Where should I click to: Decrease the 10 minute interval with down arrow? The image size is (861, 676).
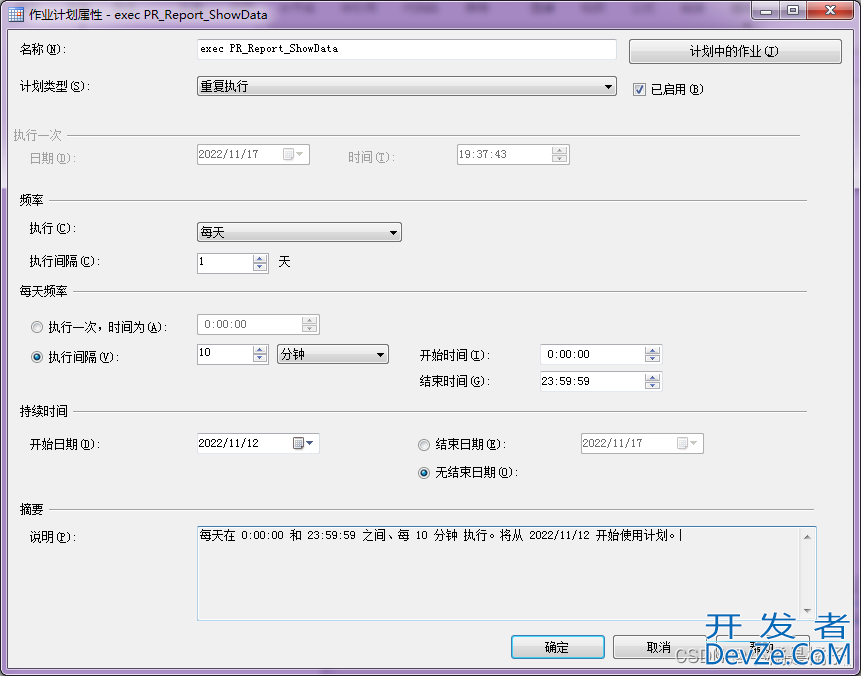tap(260, 358)
